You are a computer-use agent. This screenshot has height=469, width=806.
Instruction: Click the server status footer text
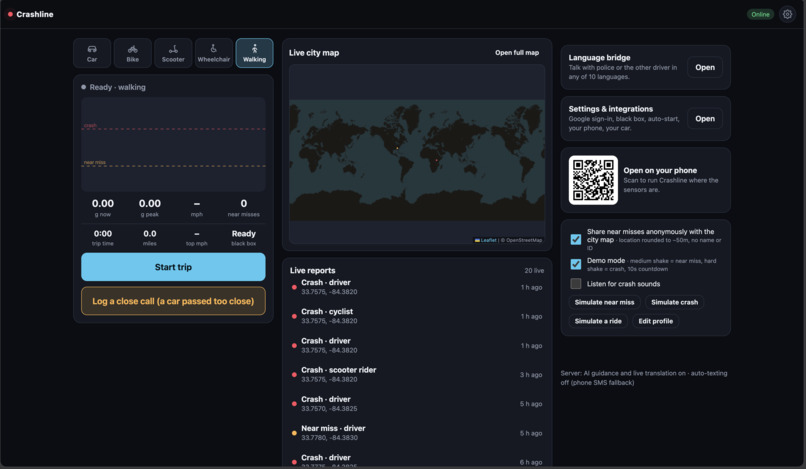point(644,378)
